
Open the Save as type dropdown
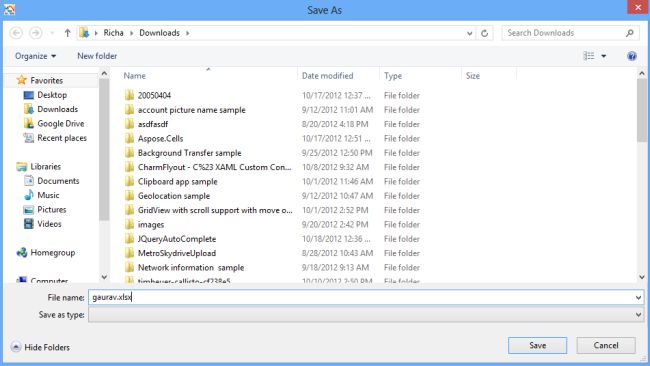[366, 315]
